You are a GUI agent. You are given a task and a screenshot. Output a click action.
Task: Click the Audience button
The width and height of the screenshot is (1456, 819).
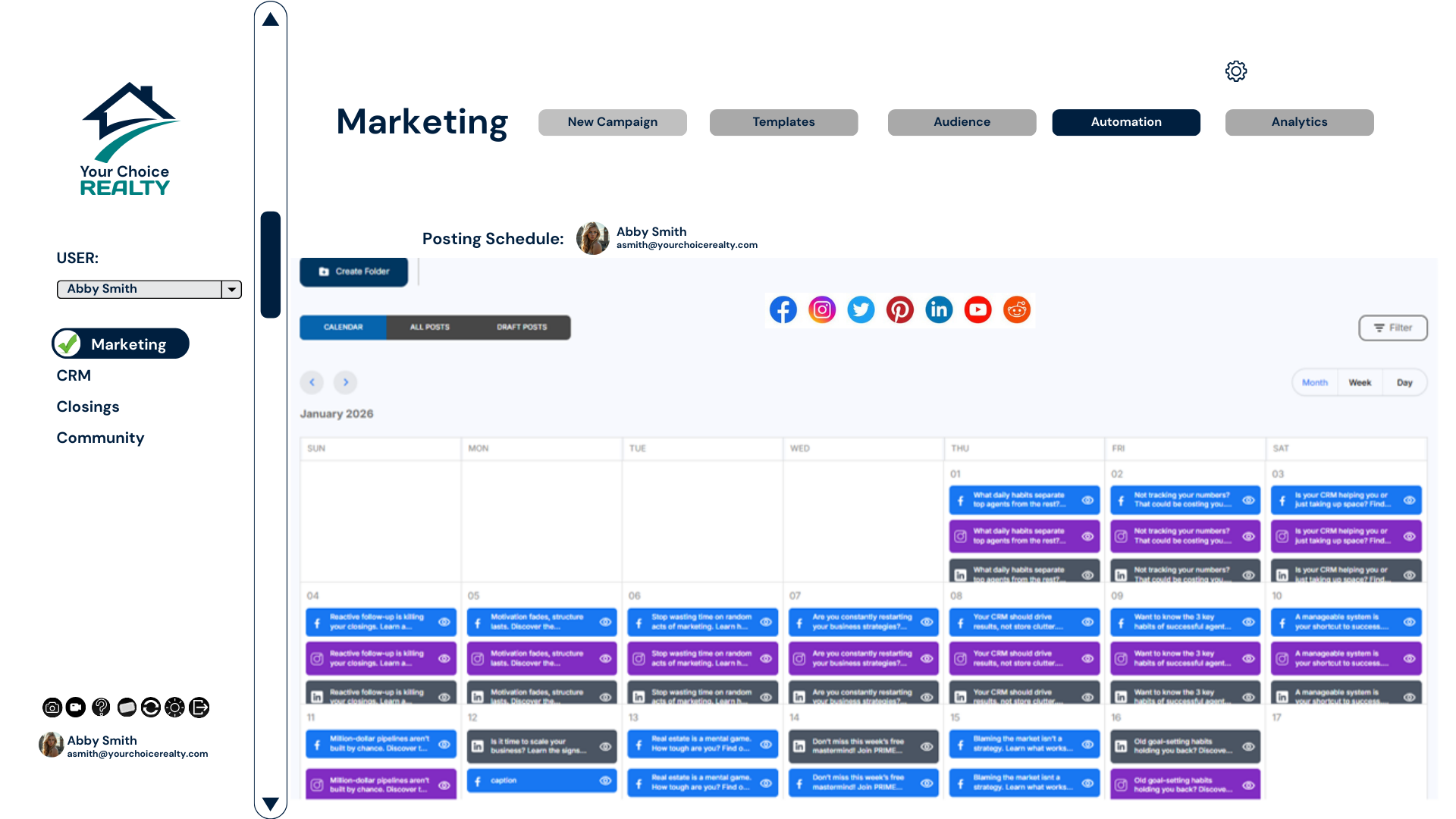pyautogui.click(x=962, y=122)
